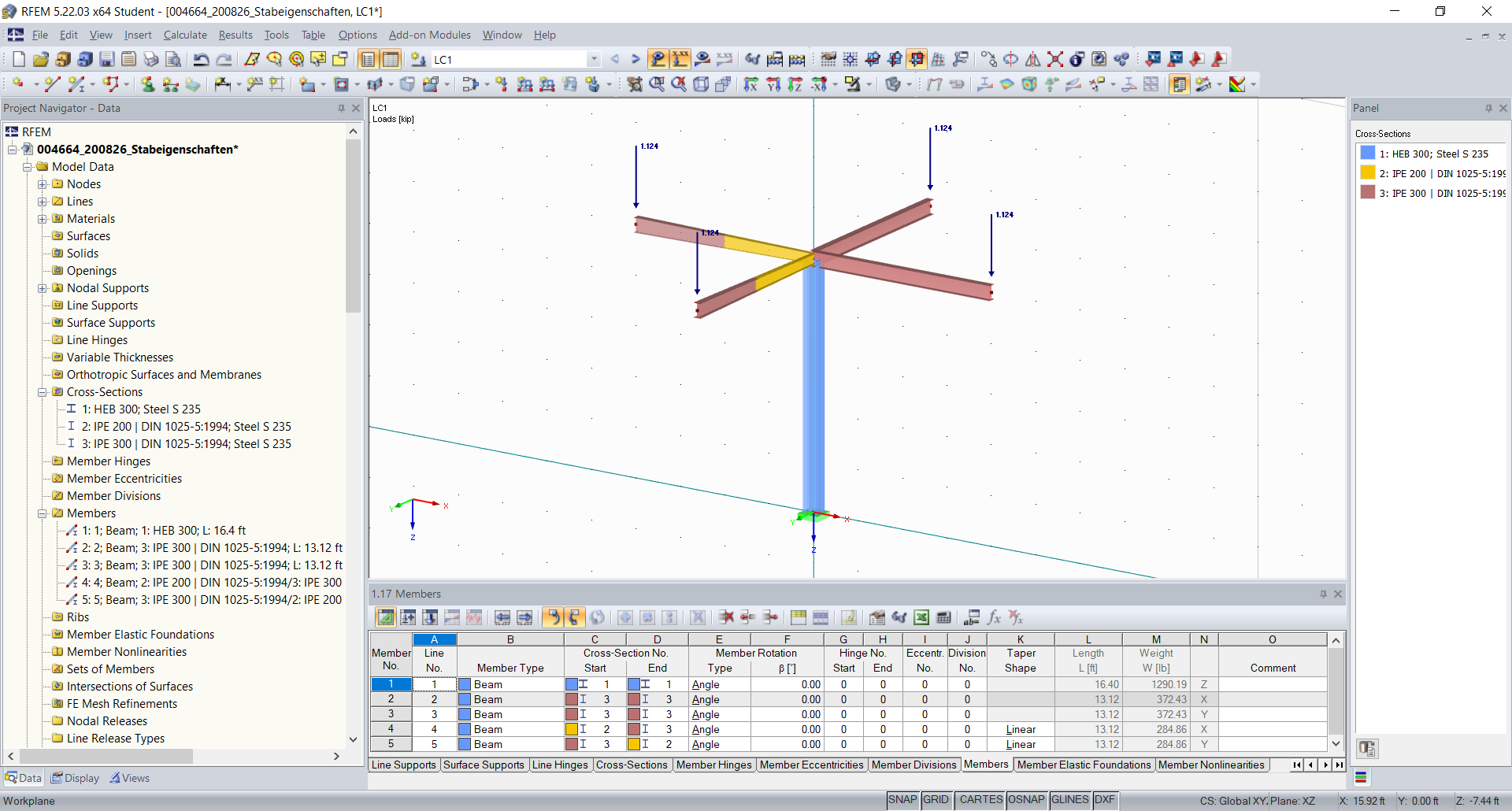Switch to the Cross-Sections table tab
This screenshot has height=811, width=1512.
(x=632, y=765)
